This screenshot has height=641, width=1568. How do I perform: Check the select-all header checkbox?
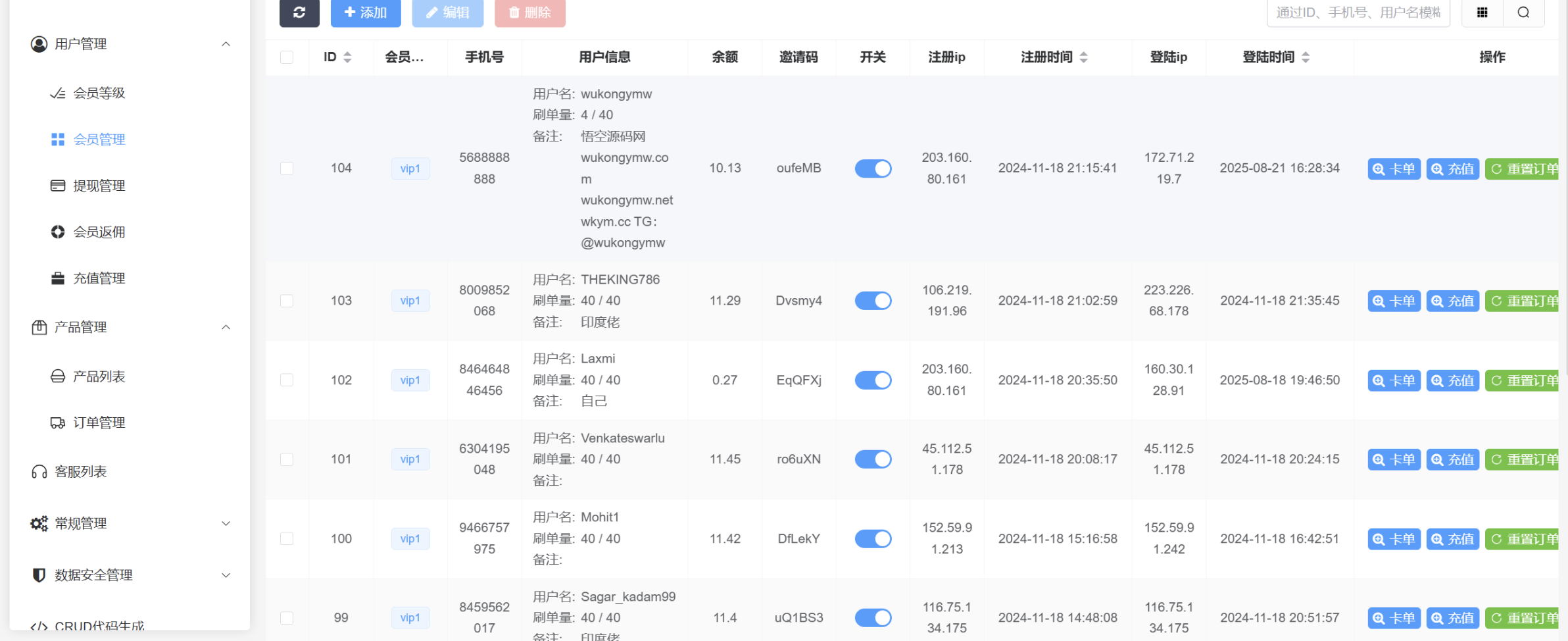click(287, 57)
